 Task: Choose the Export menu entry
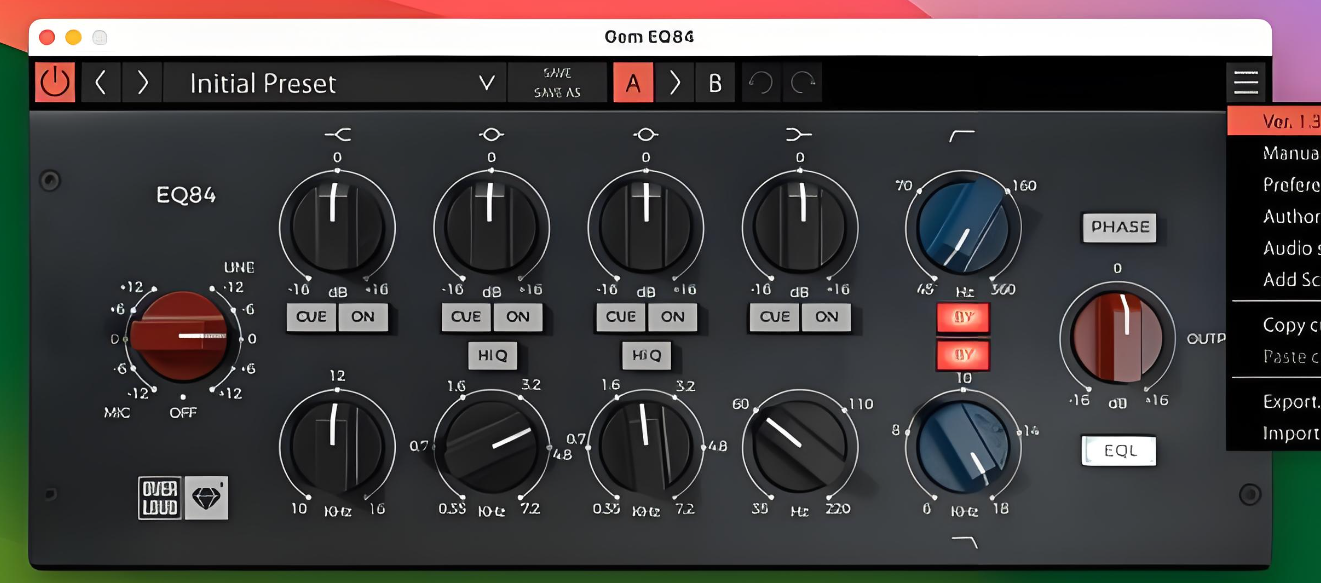click(x=1274, y=401)
